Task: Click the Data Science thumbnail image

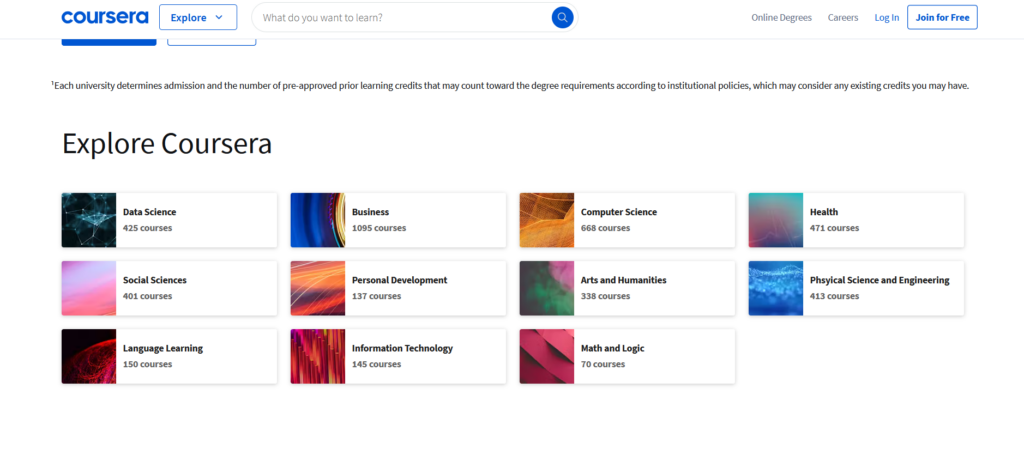Action: point(89,220)
